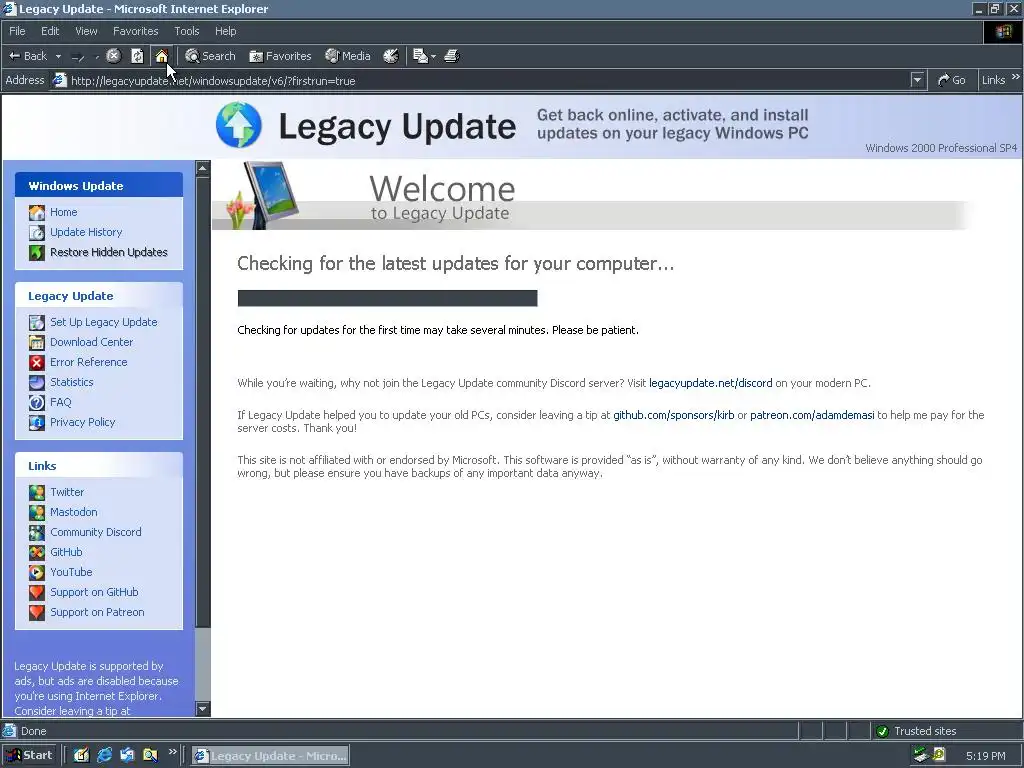Open the Mail button dropdown arrow
This screenshot has width=1024, height=768.
tap(433, 56)
